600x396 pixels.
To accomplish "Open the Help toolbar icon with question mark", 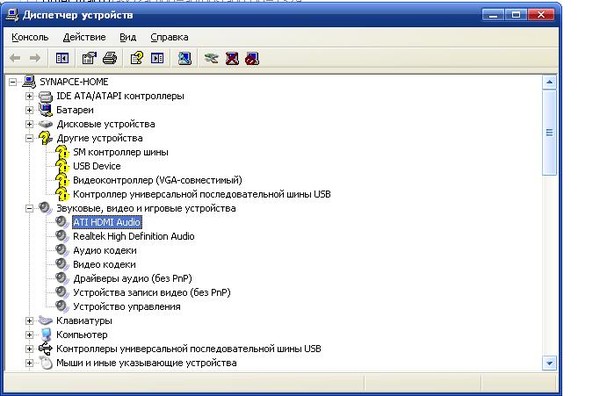I will [x=137, y=58].
